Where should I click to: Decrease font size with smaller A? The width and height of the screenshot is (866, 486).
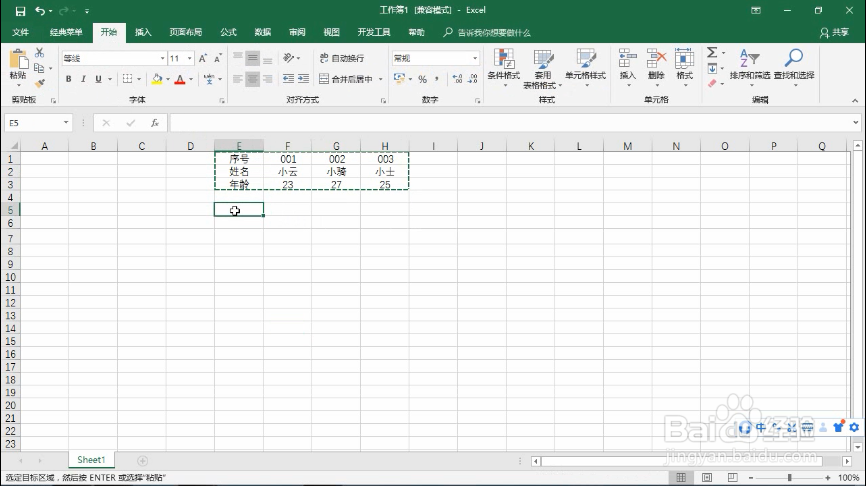click(x=218, y=59)
